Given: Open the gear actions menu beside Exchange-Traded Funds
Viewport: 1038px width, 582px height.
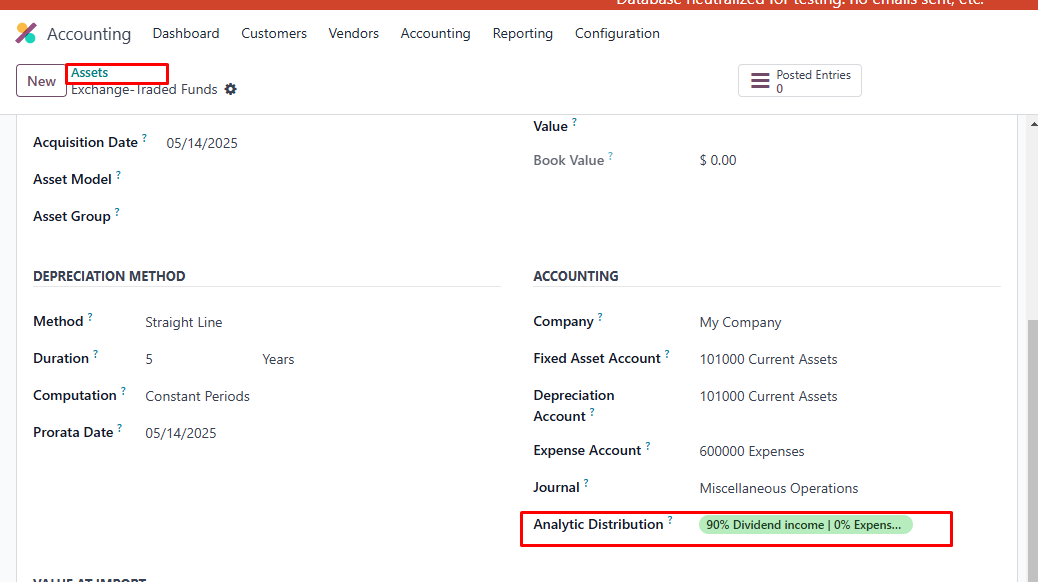Looking at the screenshot, I should click(230, 89).
